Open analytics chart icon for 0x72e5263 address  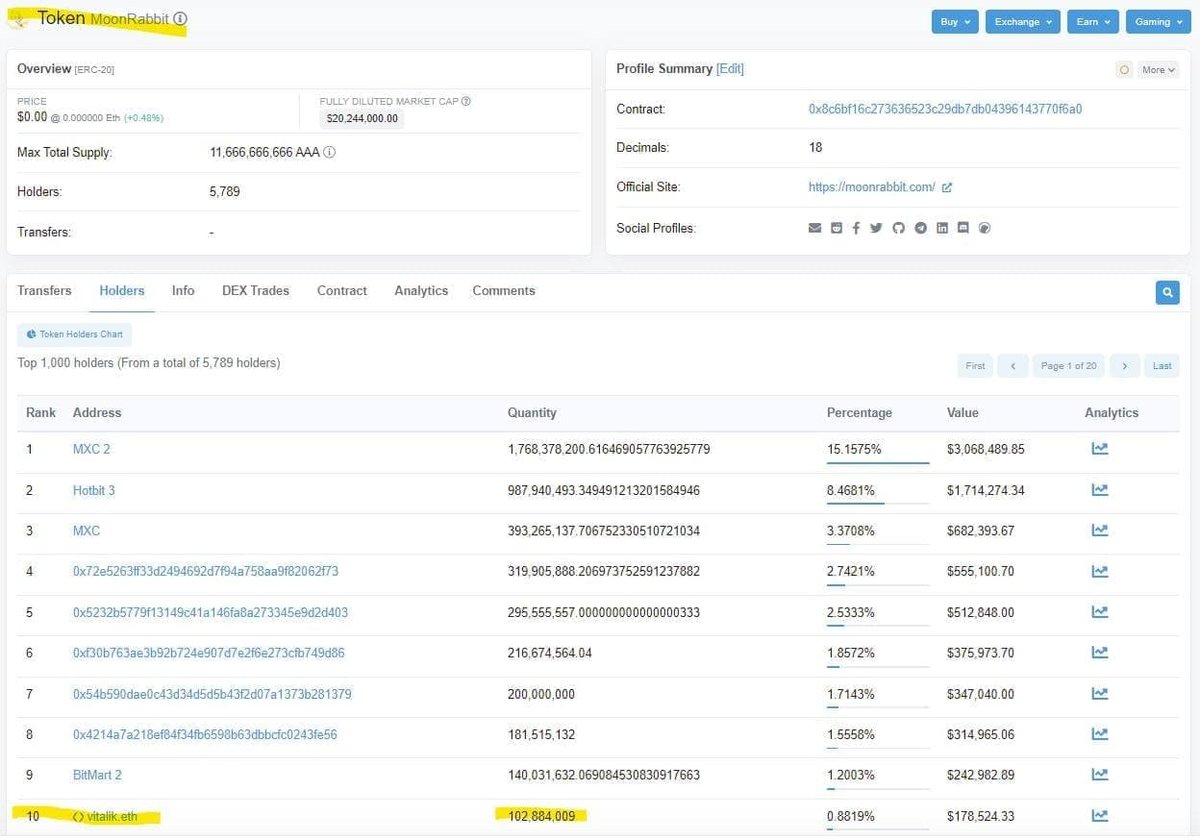tap(1099, 571)
